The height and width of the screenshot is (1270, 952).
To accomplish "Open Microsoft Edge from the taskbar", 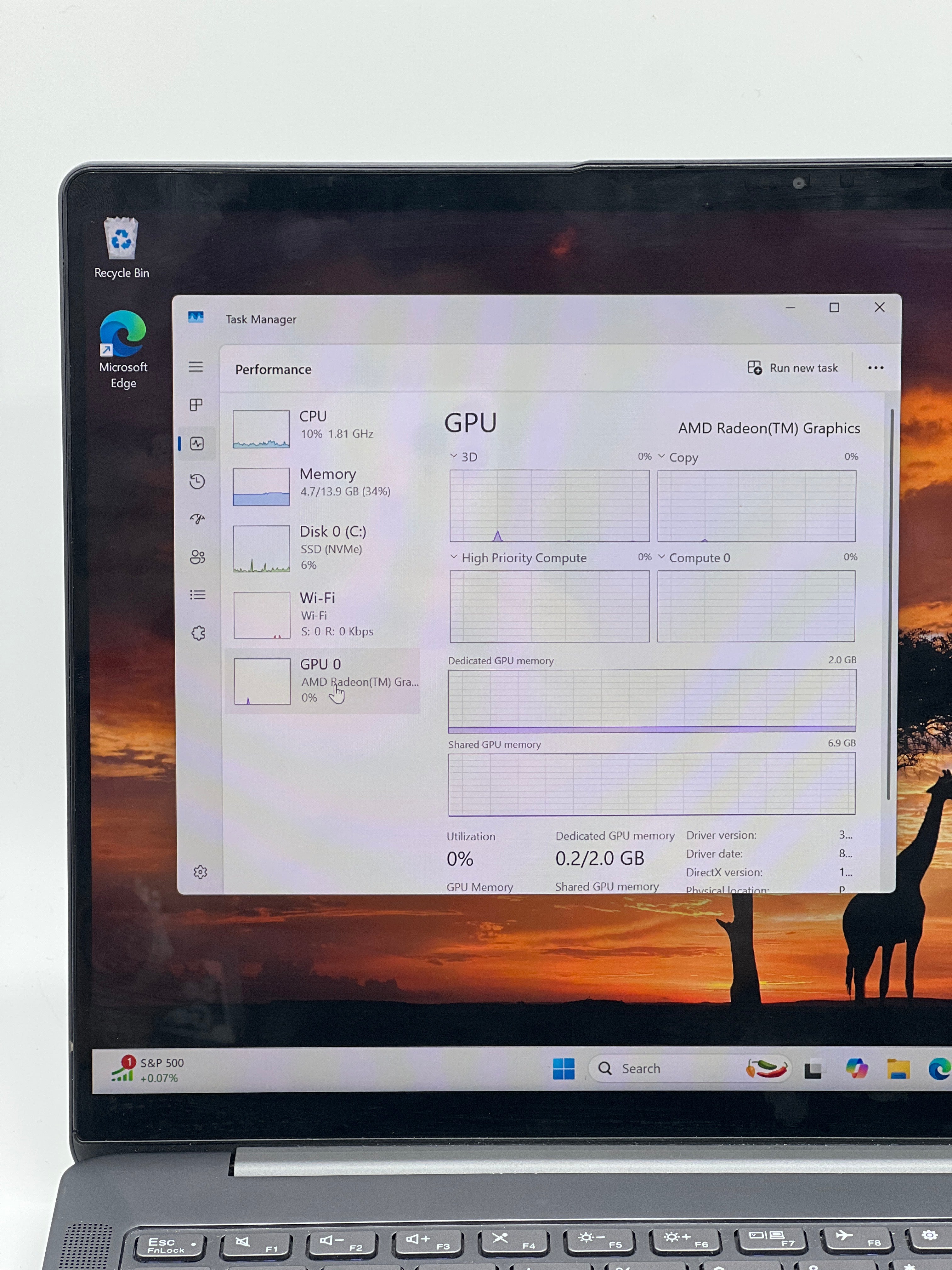I will coord(940,1069).
